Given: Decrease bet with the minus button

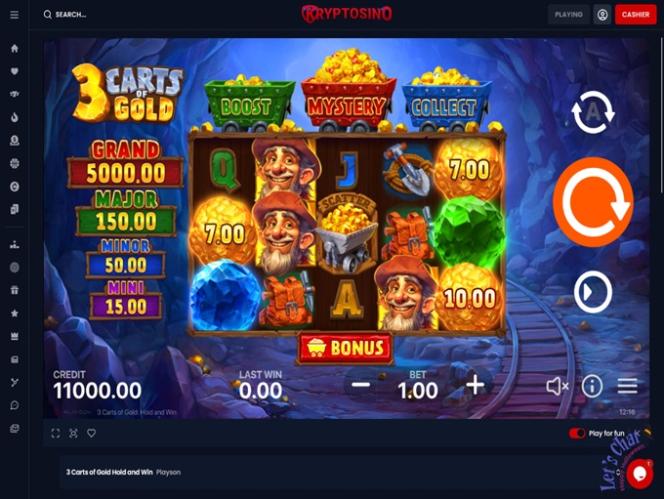Looking at the screenshot, I should (x=361, y=385).
